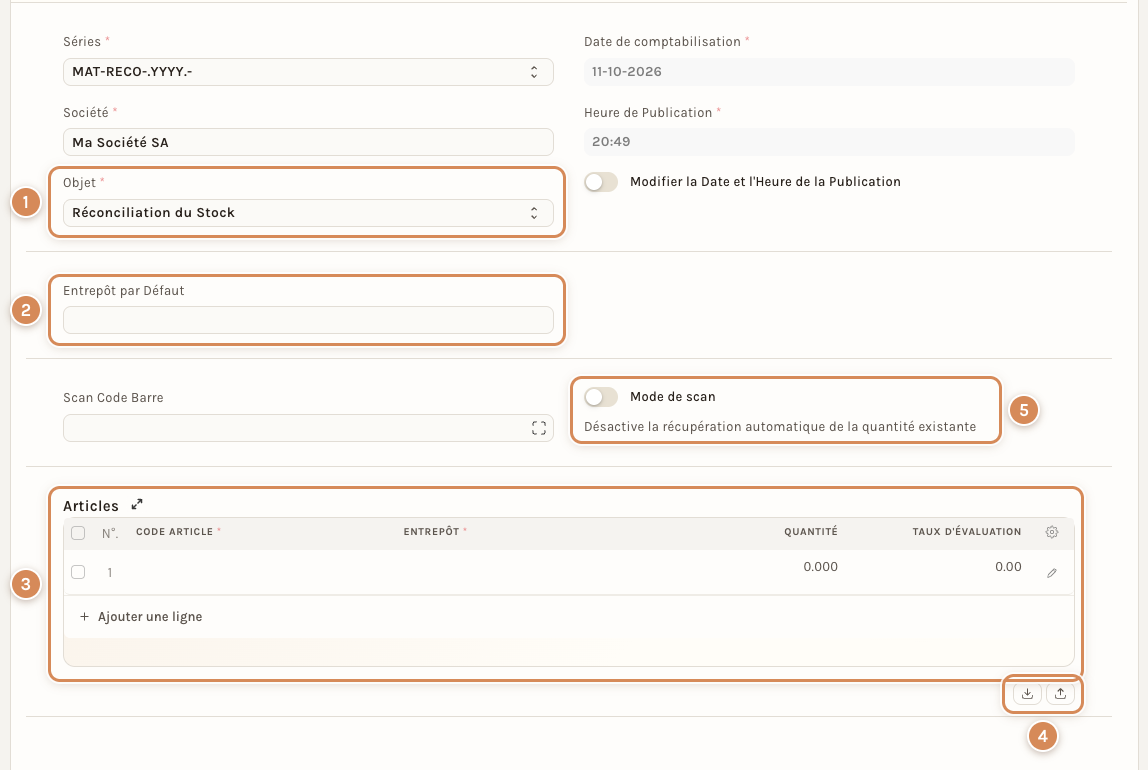Click the TAUX D'ÉVALUATION column header
Image resolution: width=1148 pixels, height=770 pixels.
click(x=966, y=532)
